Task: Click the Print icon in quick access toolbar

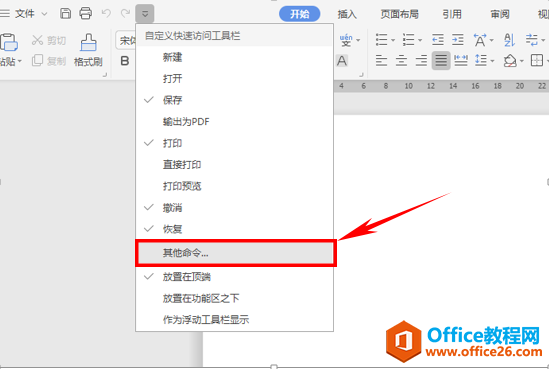Action: (x=85, y=14)
